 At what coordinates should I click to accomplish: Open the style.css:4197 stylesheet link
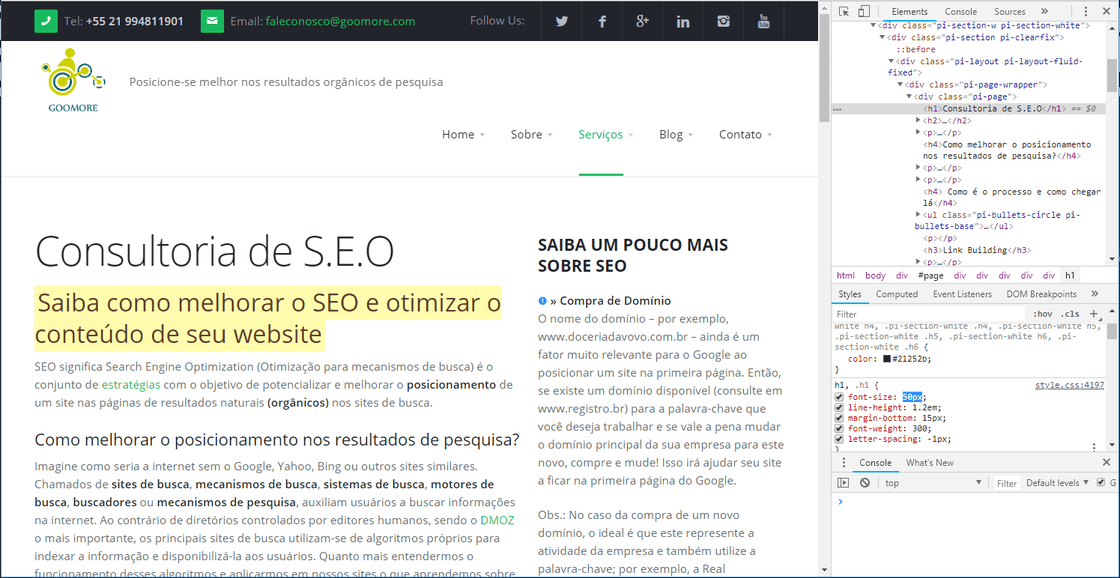[x=1067, y=386]
